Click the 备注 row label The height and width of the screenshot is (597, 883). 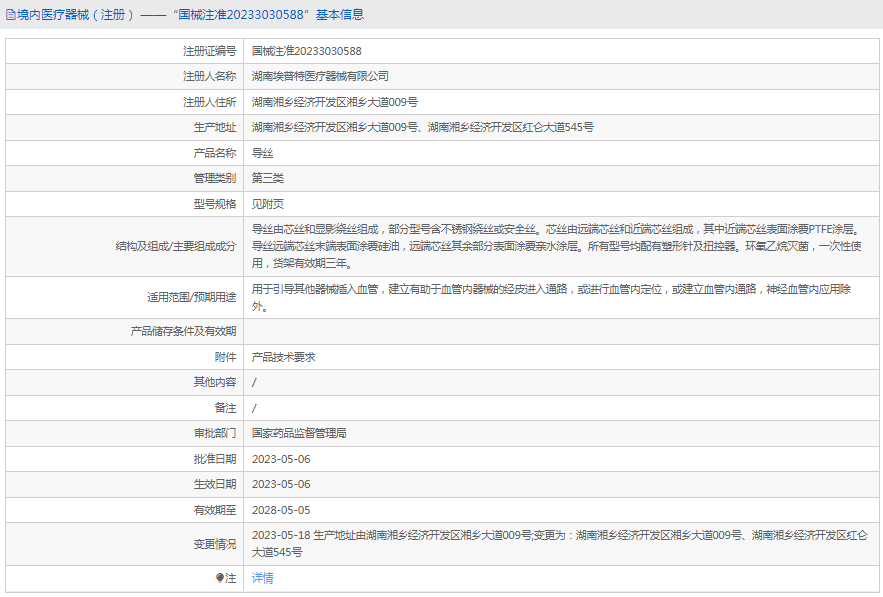(x=225, y=408)
